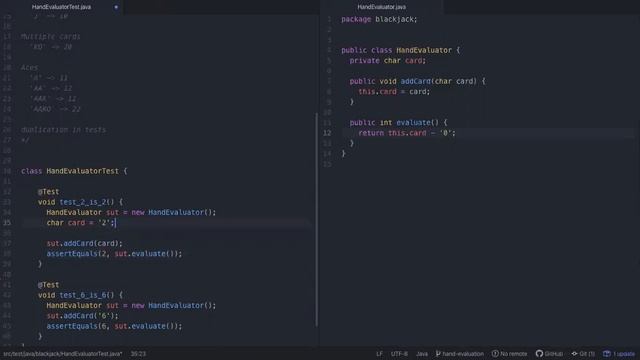This screenshot has height=360, width=640.
Task: Click the @Test annotation above test_2_is_2
Action: [x=49, y=192]
